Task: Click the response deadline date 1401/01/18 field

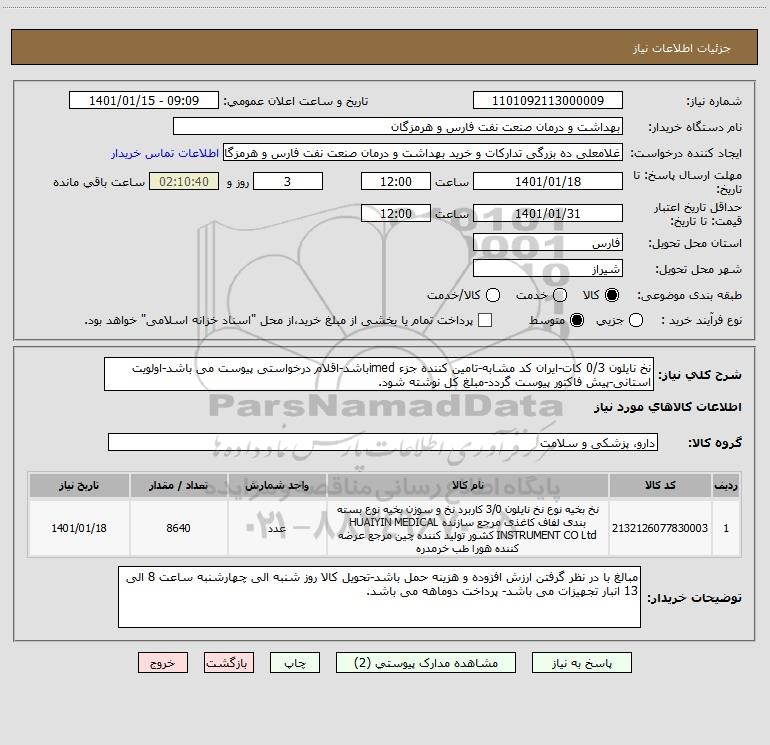Action: pos(548,181)
